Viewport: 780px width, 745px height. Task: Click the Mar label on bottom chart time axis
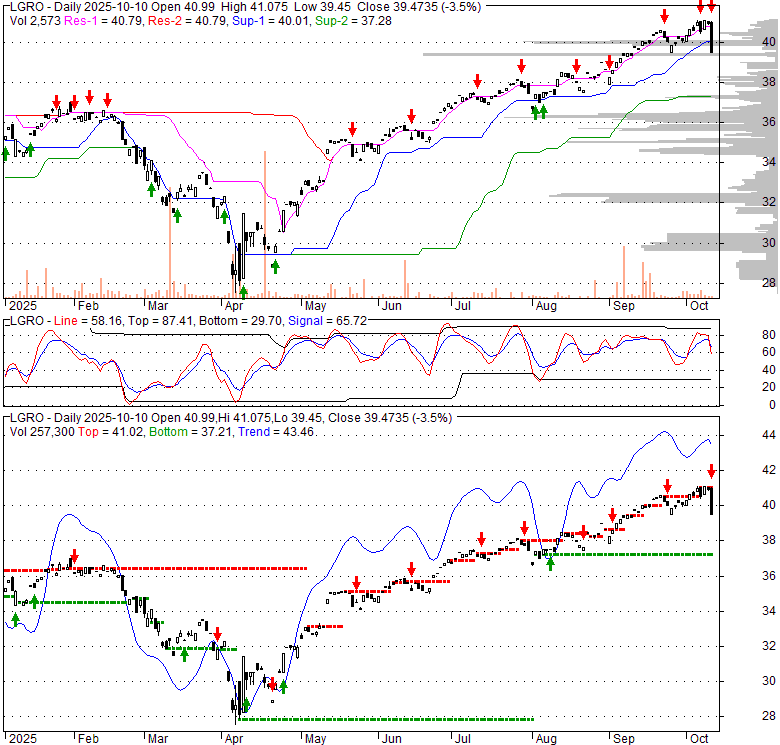click(158, 739)
